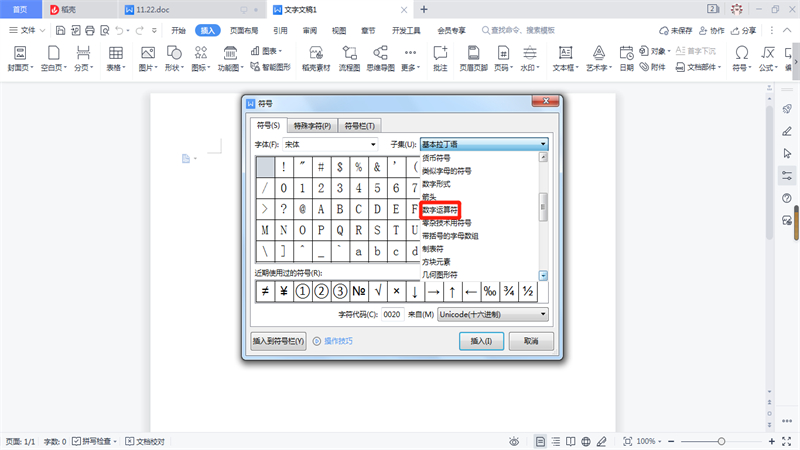Click the 取消 cancel button

(530, 341)
